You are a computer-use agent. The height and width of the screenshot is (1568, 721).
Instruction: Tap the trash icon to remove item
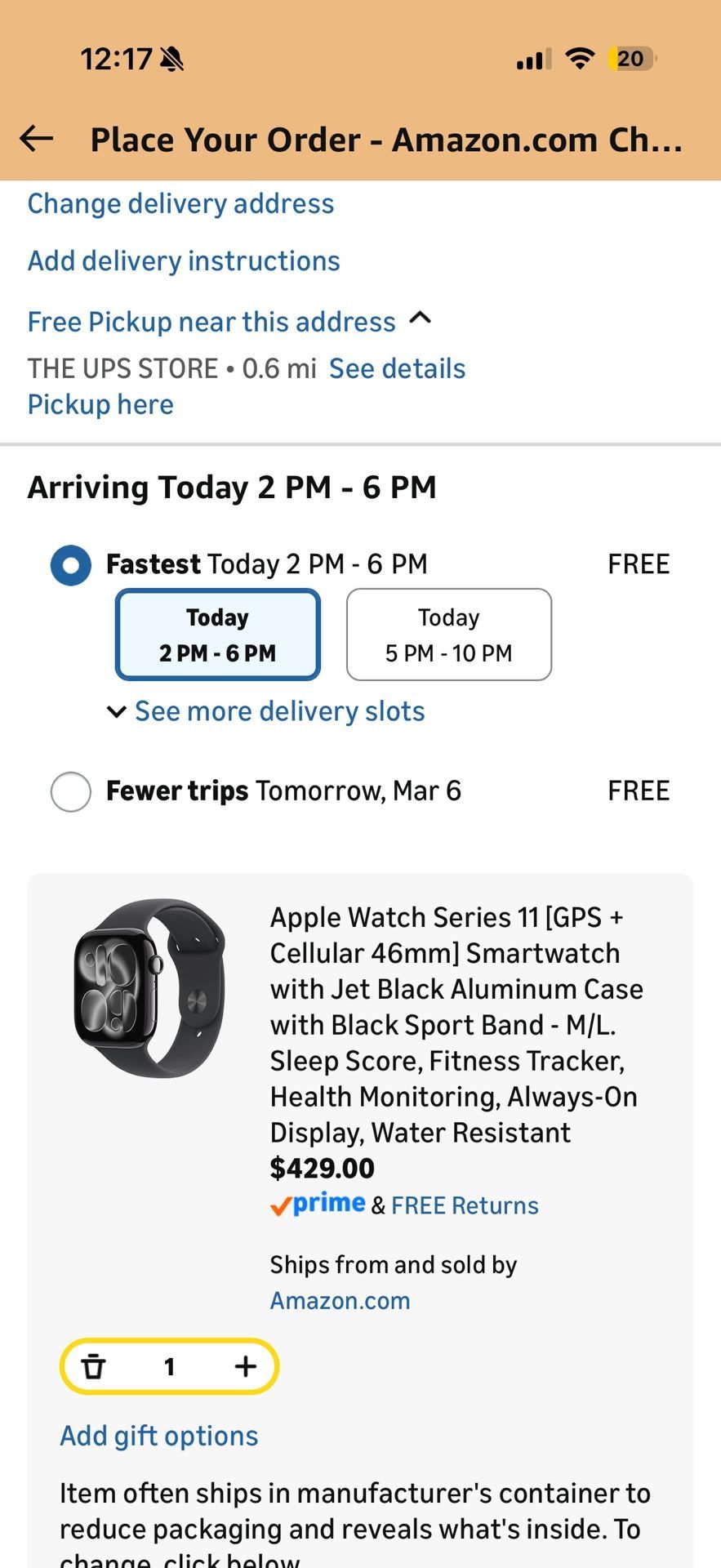pyautogui.click(x=94, y=1366)
